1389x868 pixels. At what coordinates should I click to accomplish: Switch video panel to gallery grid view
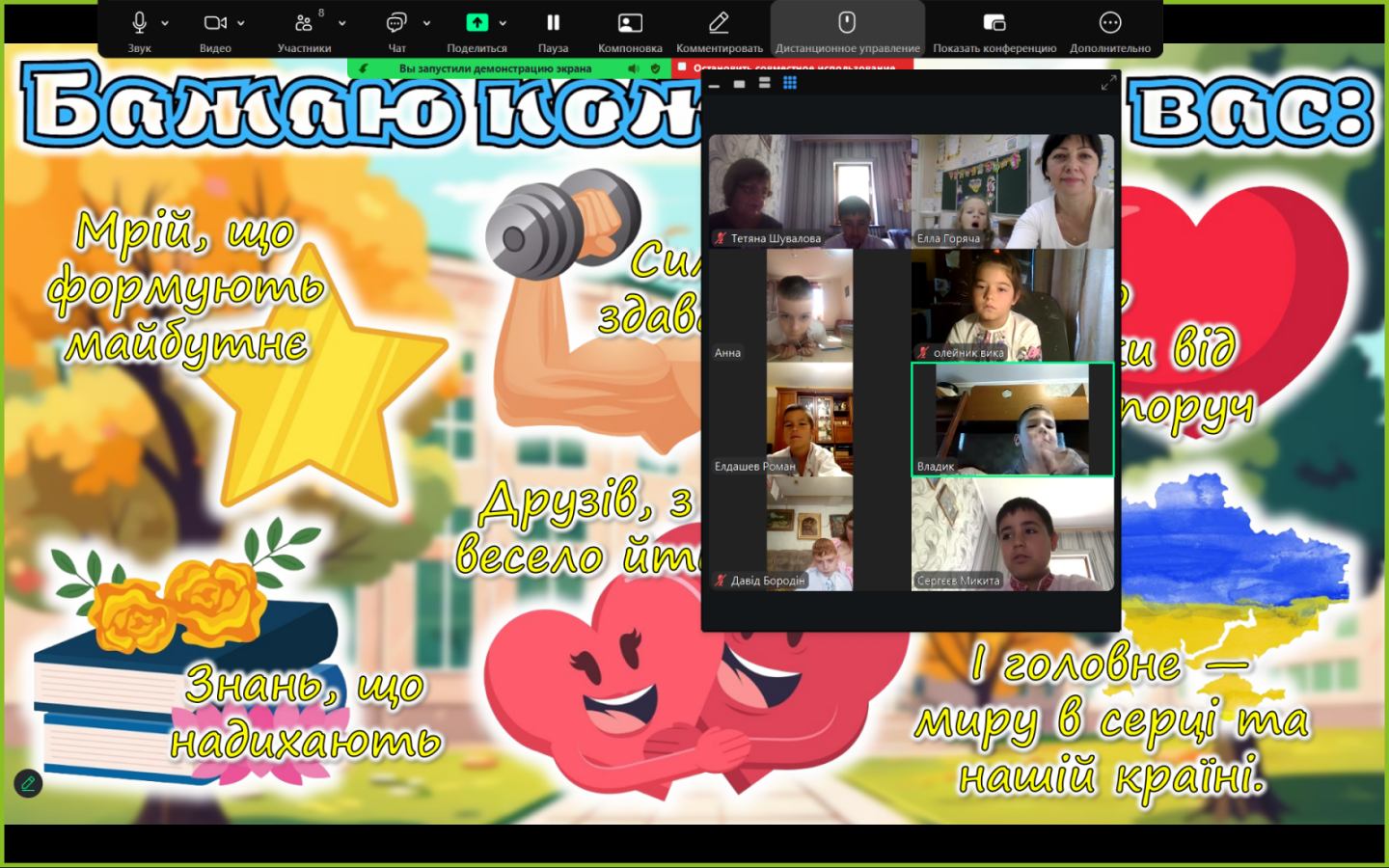[790, 83]
